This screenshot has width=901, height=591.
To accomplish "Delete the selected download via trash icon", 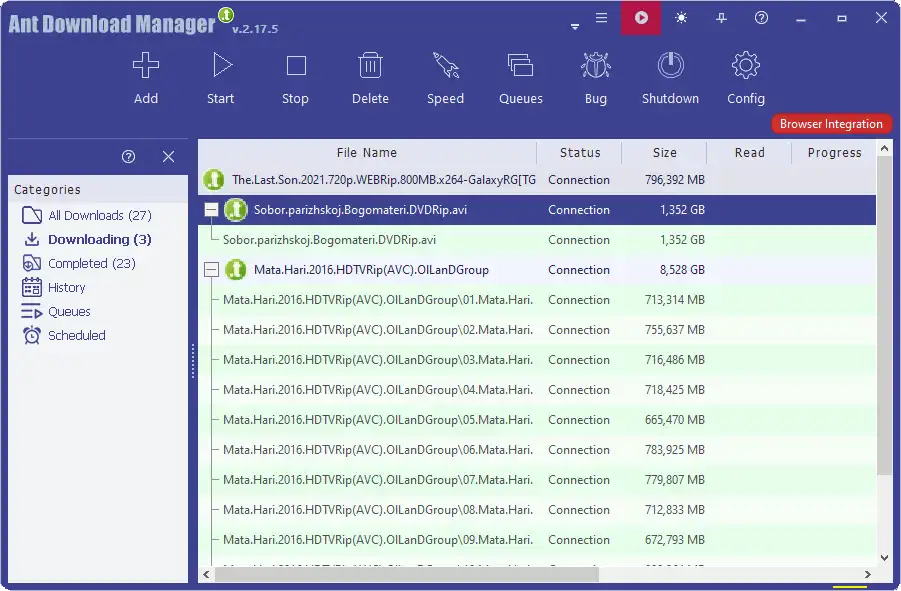I will click(370, 65).
